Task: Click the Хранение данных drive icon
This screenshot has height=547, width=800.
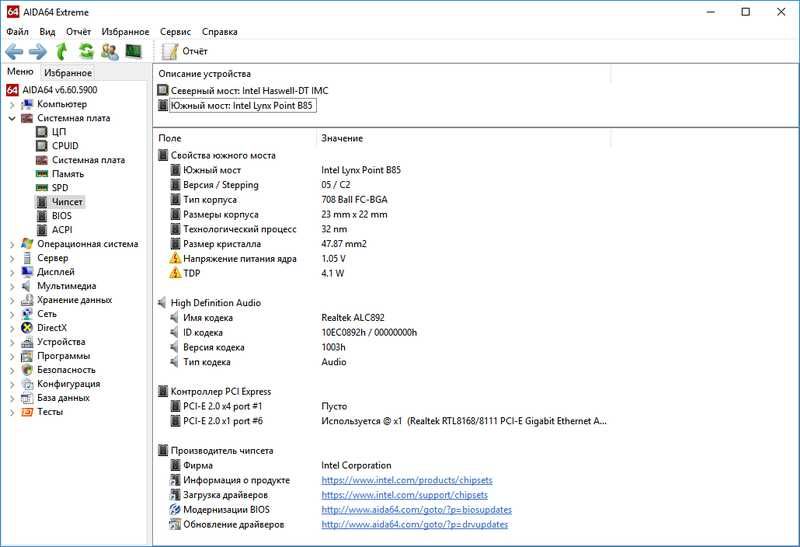Action: pyautogui.click(x=27, y=300)
